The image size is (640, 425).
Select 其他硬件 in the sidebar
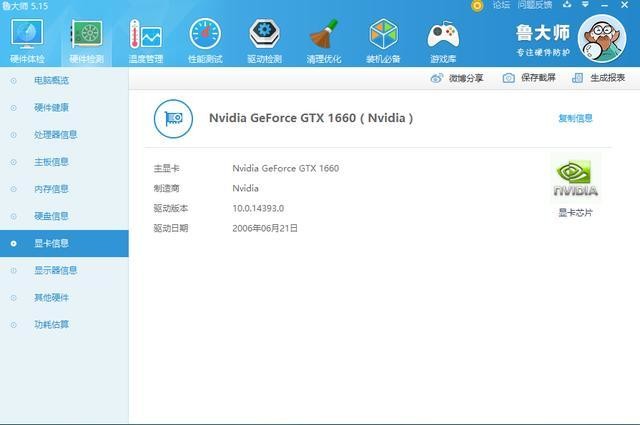pos(64,298)
